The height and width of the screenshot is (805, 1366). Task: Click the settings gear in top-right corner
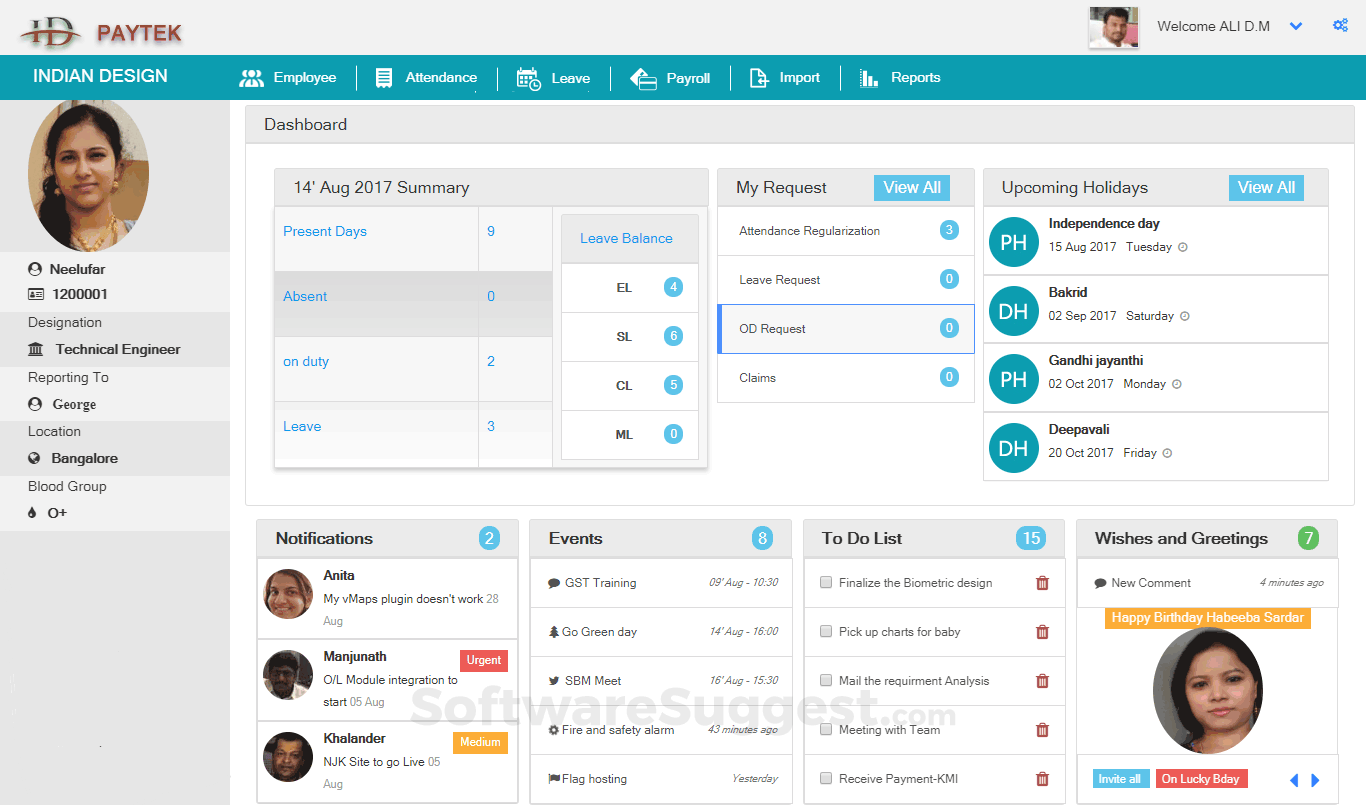1340,25
